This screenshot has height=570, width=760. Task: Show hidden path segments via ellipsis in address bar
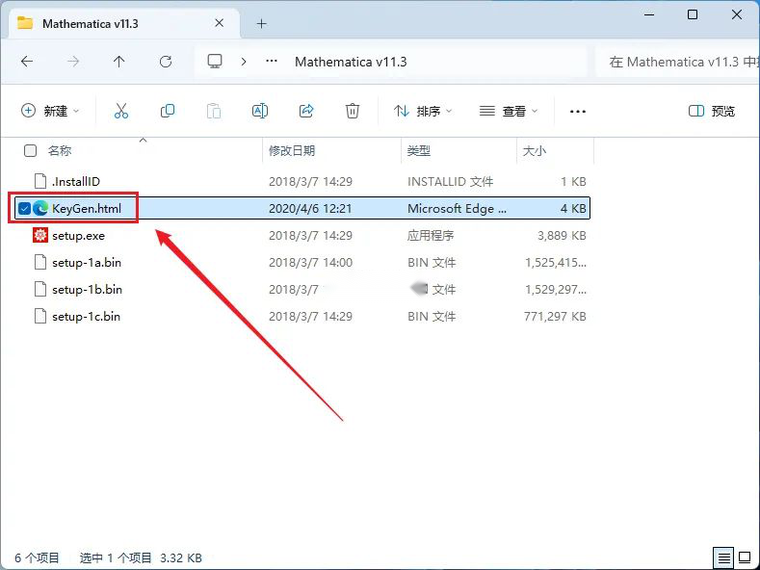pos(272,61)
